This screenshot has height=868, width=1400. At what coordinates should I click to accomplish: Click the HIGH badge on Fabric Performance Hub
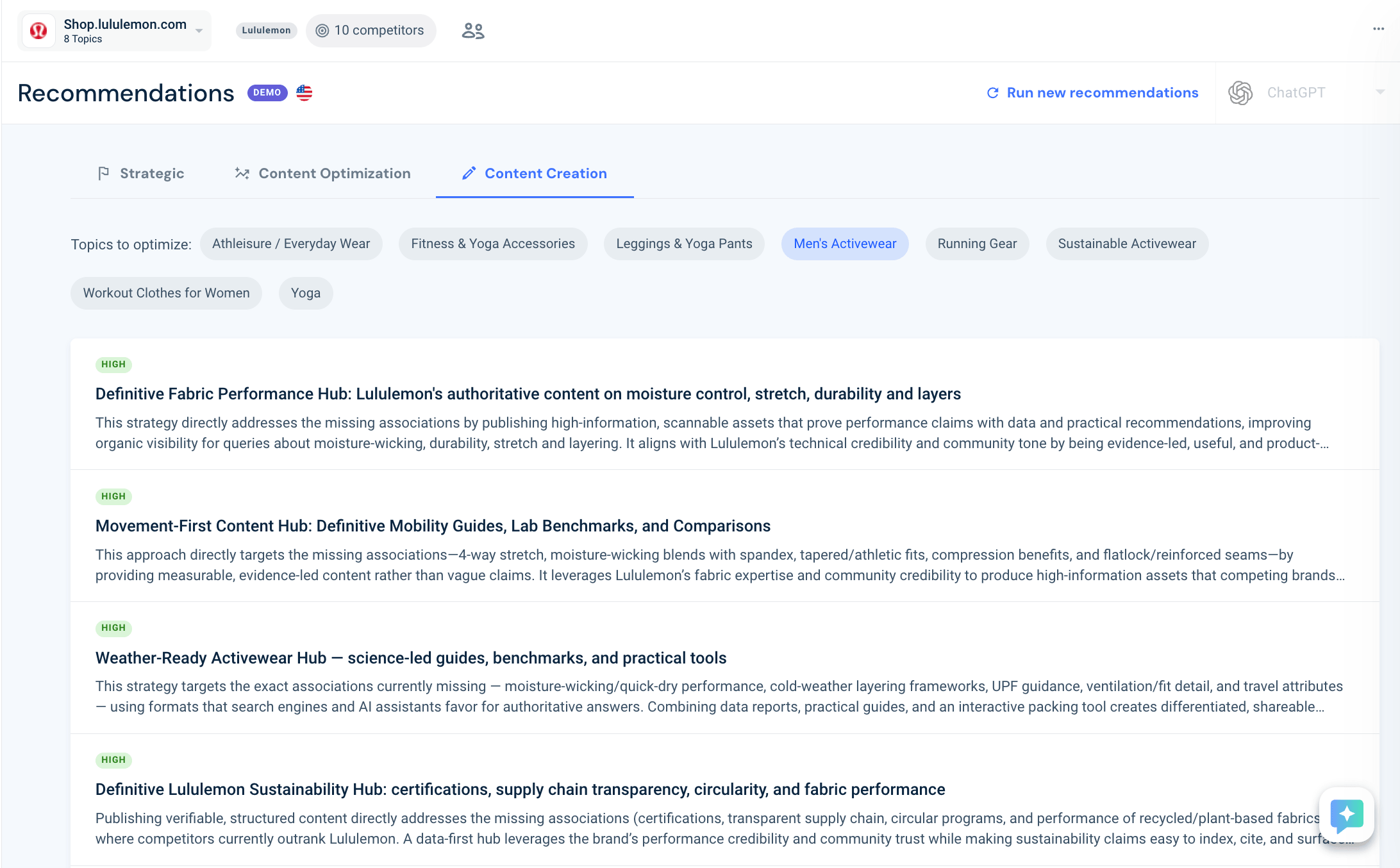113,365
